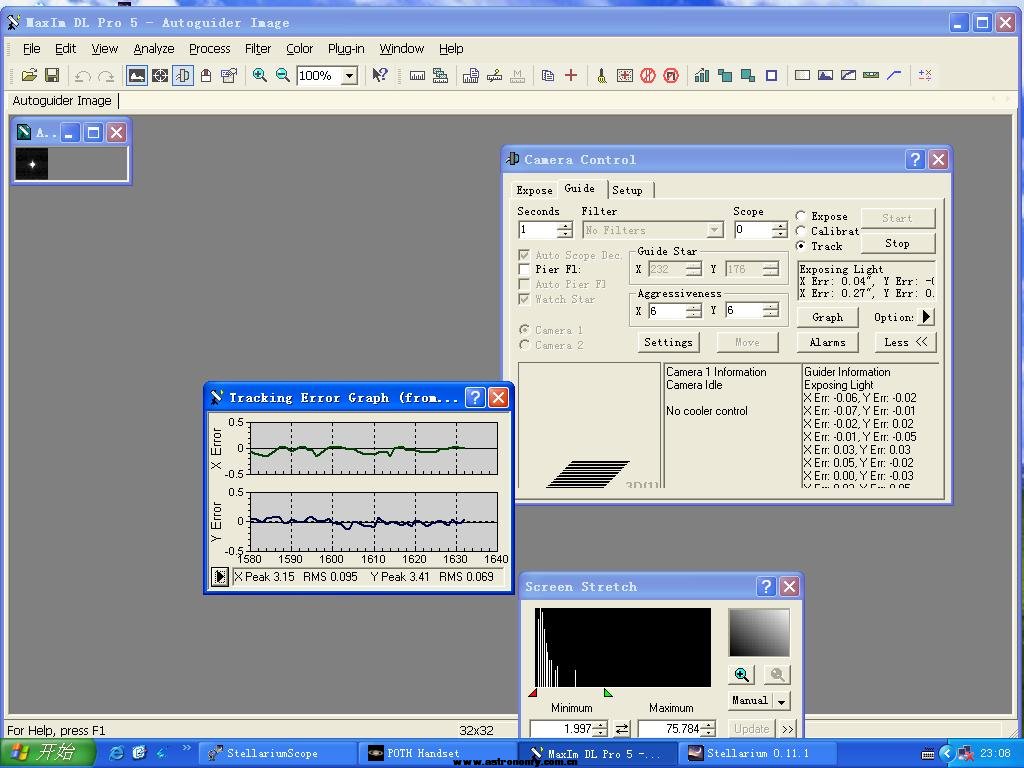The image size is (1024, 768).
Task: Switch to the Expose tab
Action: [534, 190]
